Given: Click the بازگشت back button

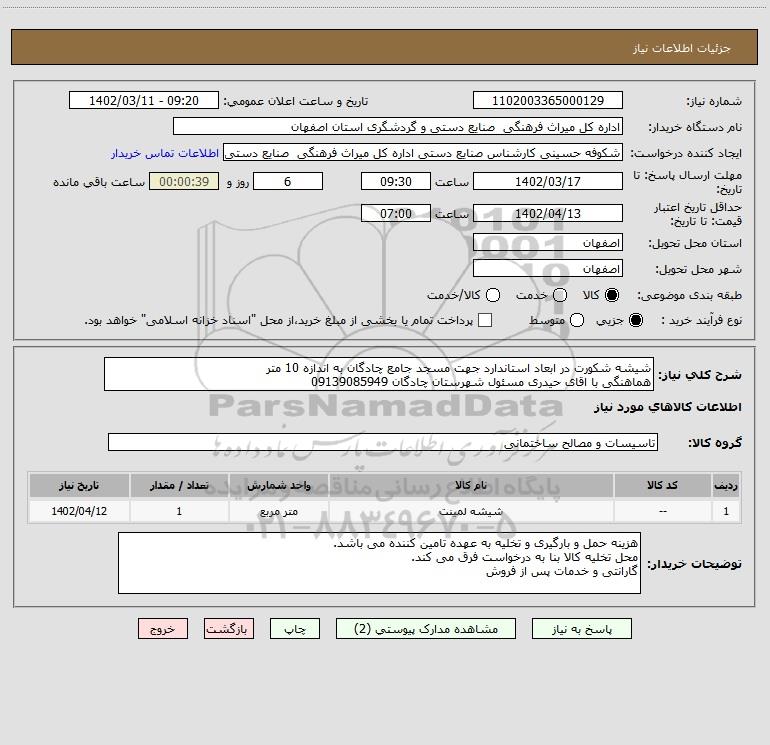Looking at the screenshot, I should click(229, 629).
